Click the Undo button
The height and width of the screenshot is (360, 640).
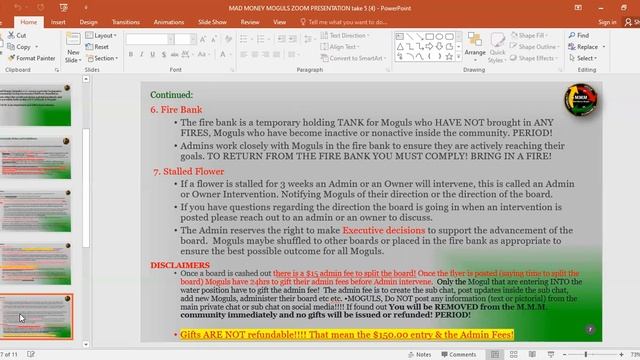[x=18, y=8]
